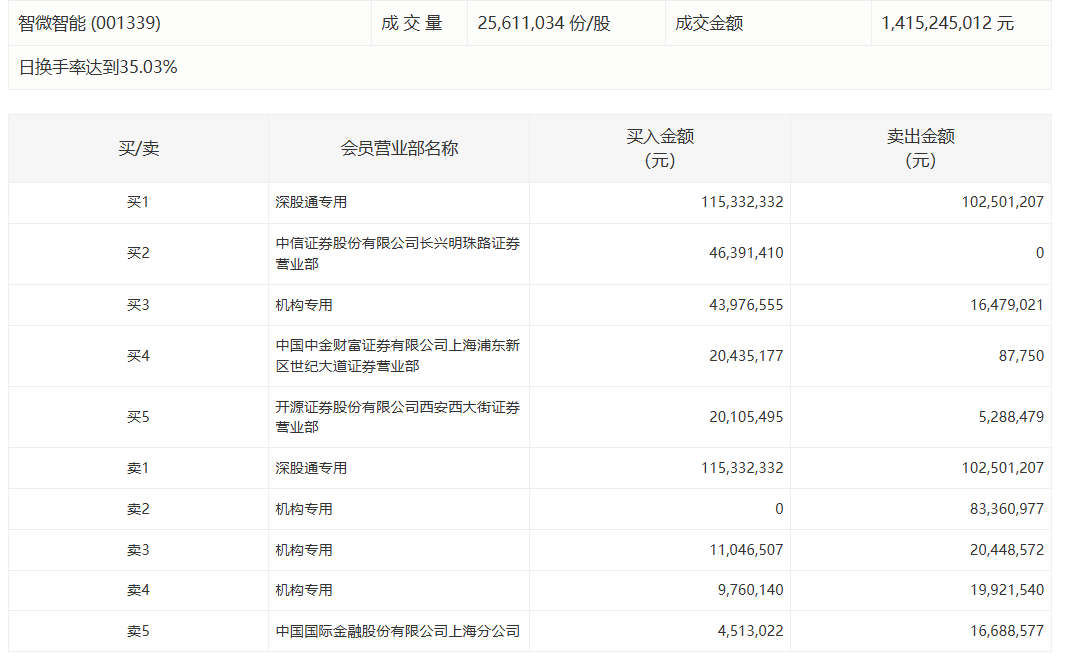Select 深股通专用 in the 买1 row
This screenshot has width=1069, height=664.
(x=311, y=202)
